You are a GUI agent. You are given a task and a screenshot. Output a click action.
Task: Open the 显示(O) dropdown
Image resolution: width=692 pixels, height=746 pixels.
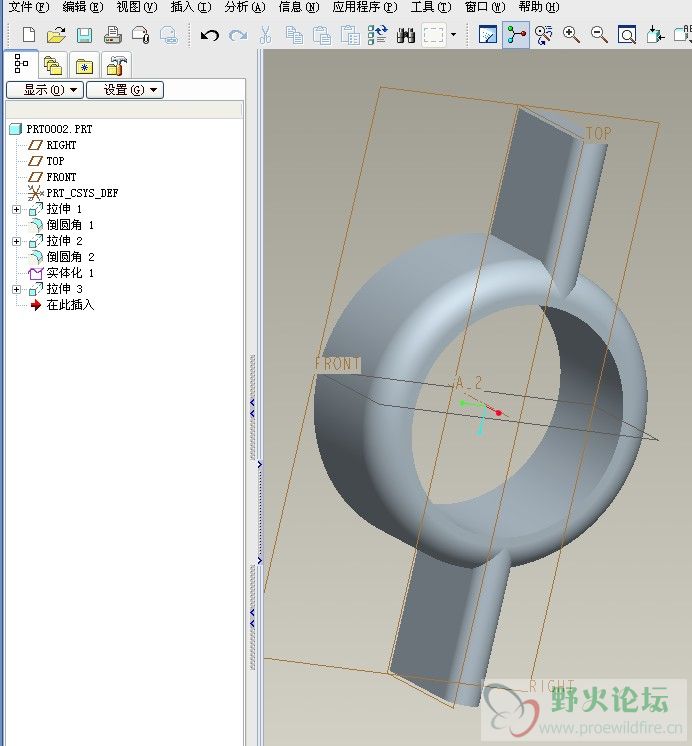click(45, 90)
